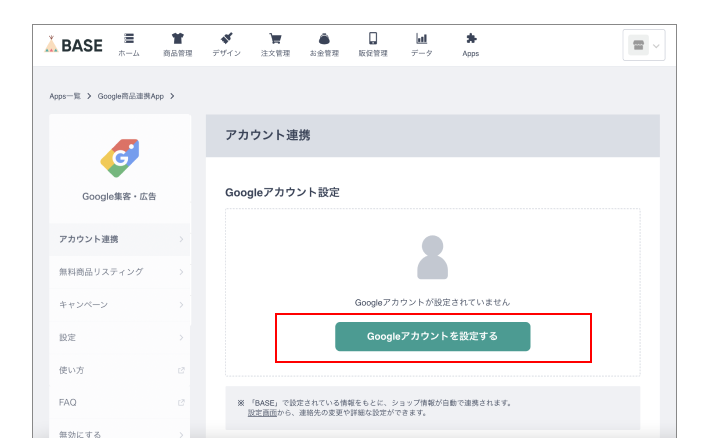Click the Google shopping tag logo
This screenshot has height=438, width=713.
pos(120,158)
